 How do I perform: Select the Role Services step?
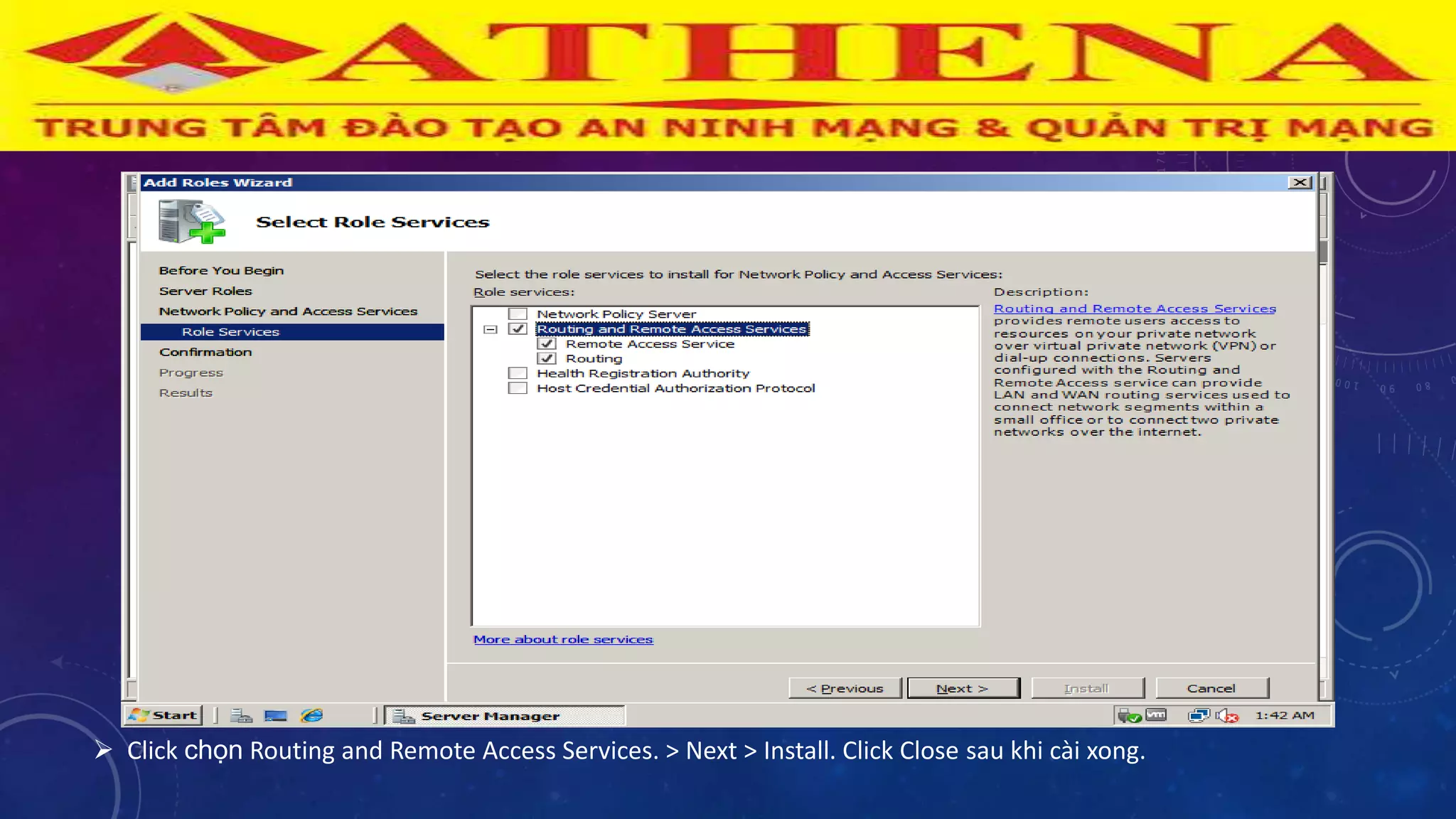[x=292, y=332]
